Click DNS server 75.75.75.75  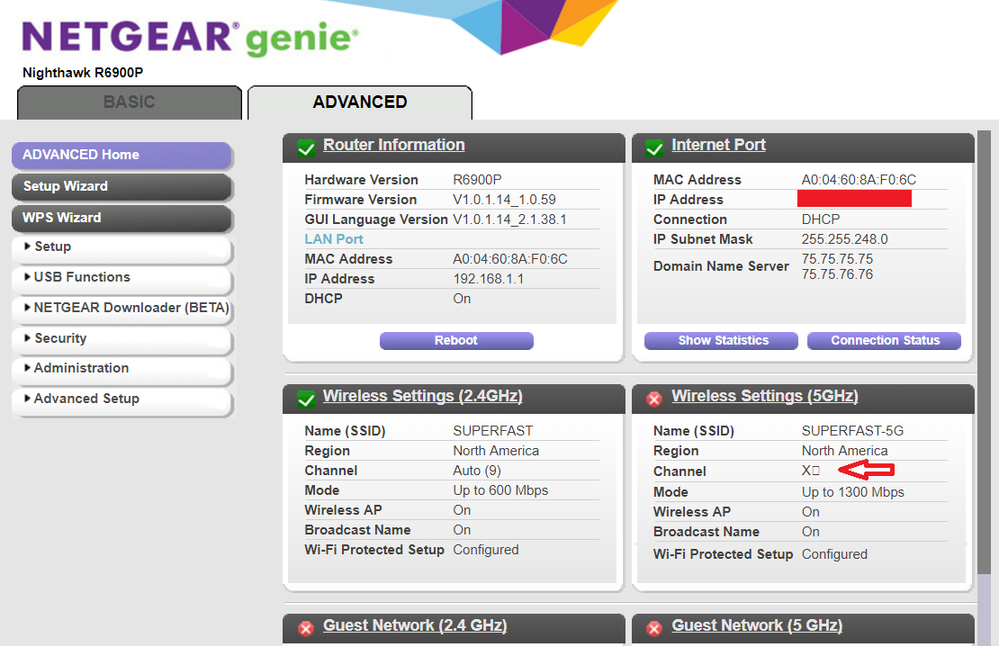[x=837, y=259]
